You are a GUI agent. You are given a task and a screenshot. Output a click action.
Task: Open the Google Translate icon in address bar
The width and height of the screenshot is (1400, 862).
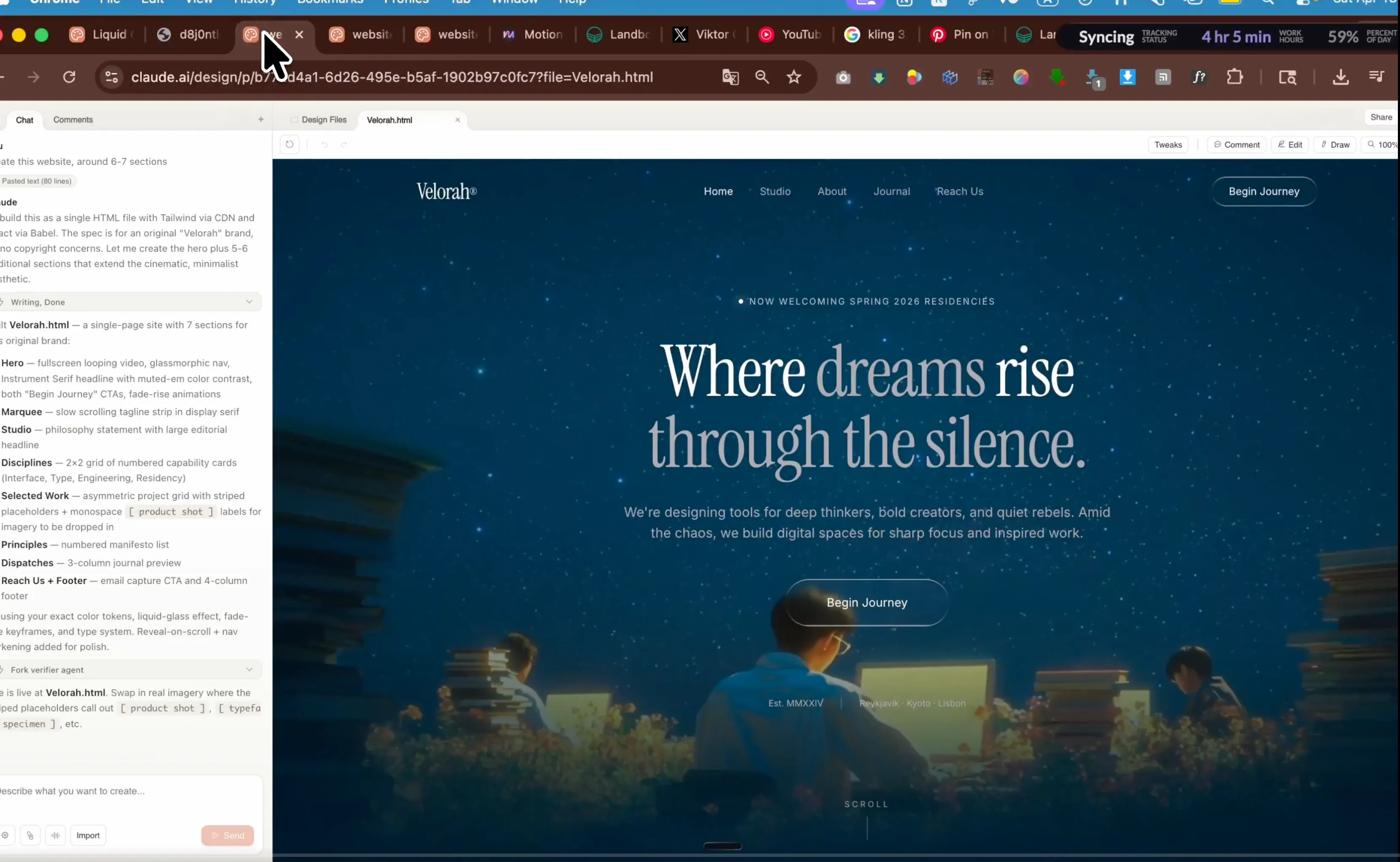730,77
